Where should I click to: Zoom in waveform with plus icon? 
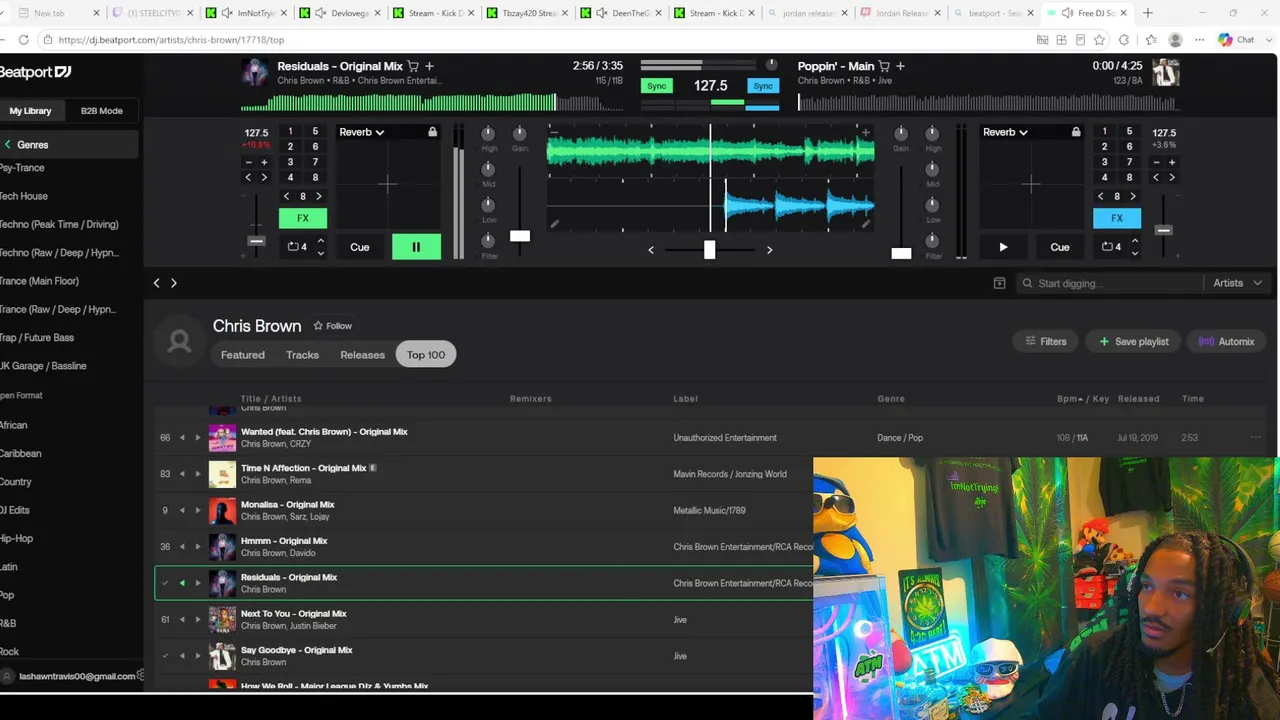866,132
